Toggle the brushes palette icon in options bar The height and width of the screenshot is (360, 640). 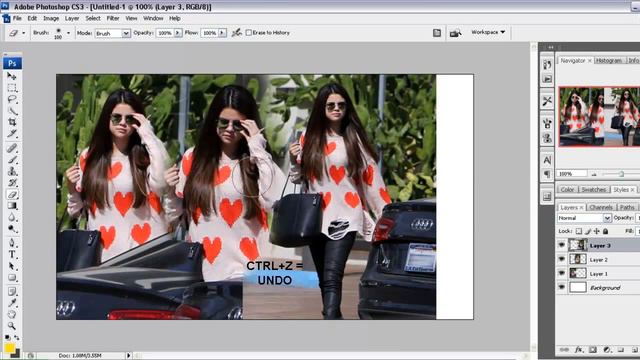pyautogui.click(x=437, y=33)
